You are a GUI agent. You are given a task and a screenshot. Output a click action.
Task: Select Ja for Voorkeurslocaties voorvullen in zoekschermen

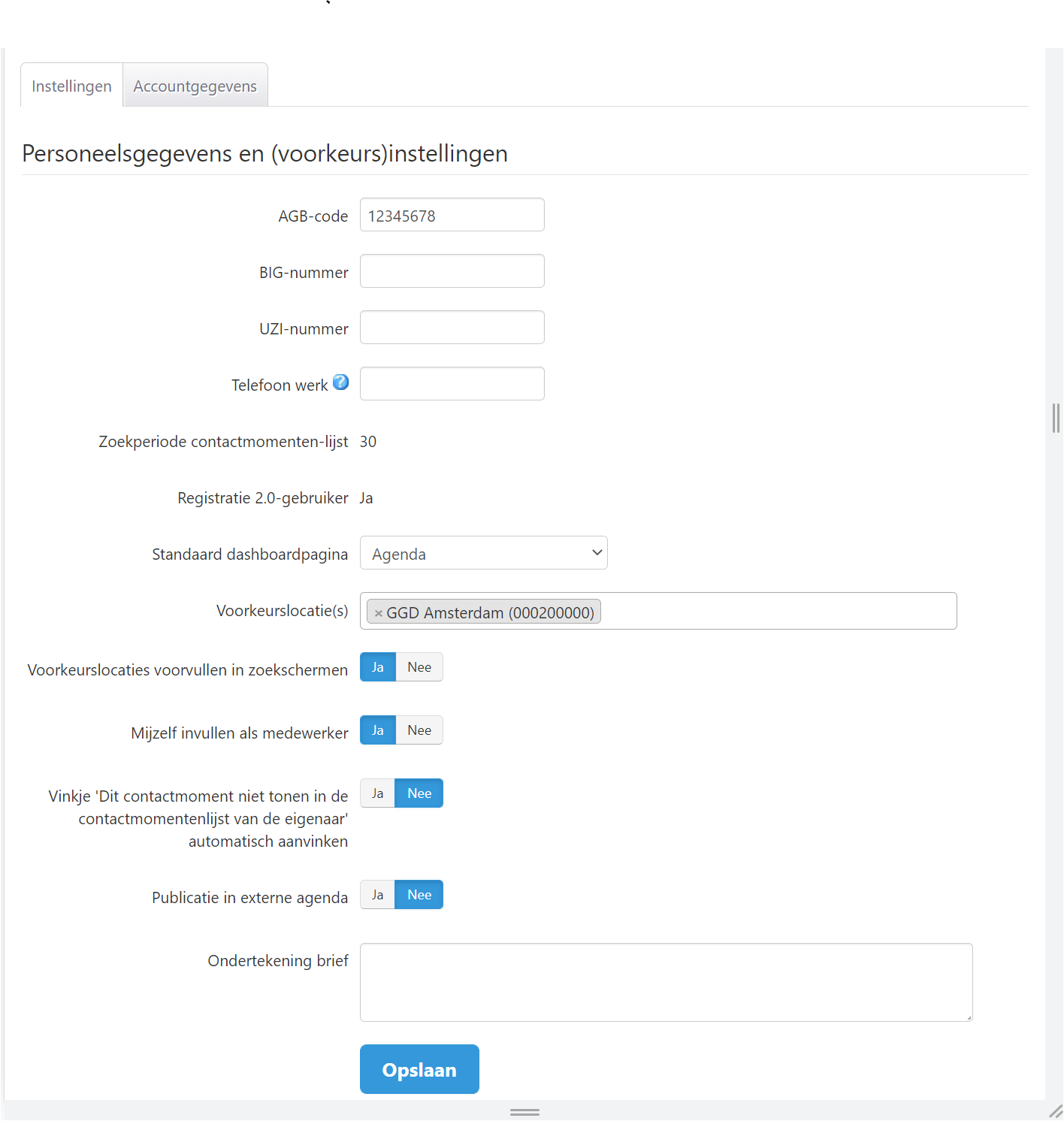(x=377, y=667)
